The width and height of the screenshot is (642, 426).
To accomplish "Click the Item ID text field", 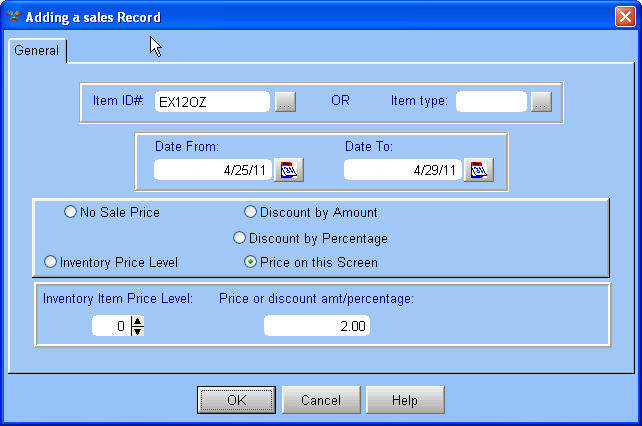I will [211, 102].
